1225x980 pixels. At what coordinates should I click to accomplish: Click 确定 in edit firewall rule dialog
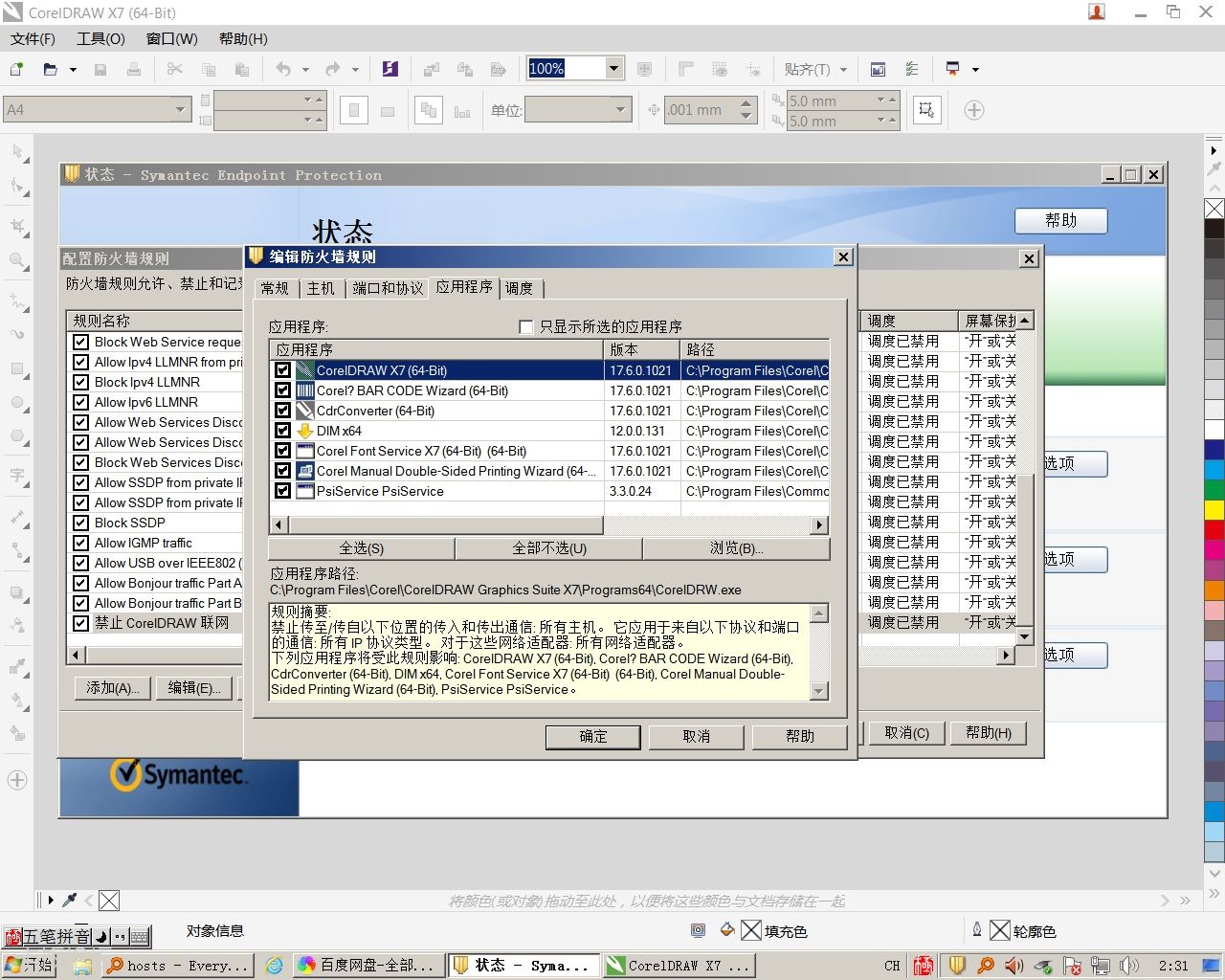coord(593,736)
